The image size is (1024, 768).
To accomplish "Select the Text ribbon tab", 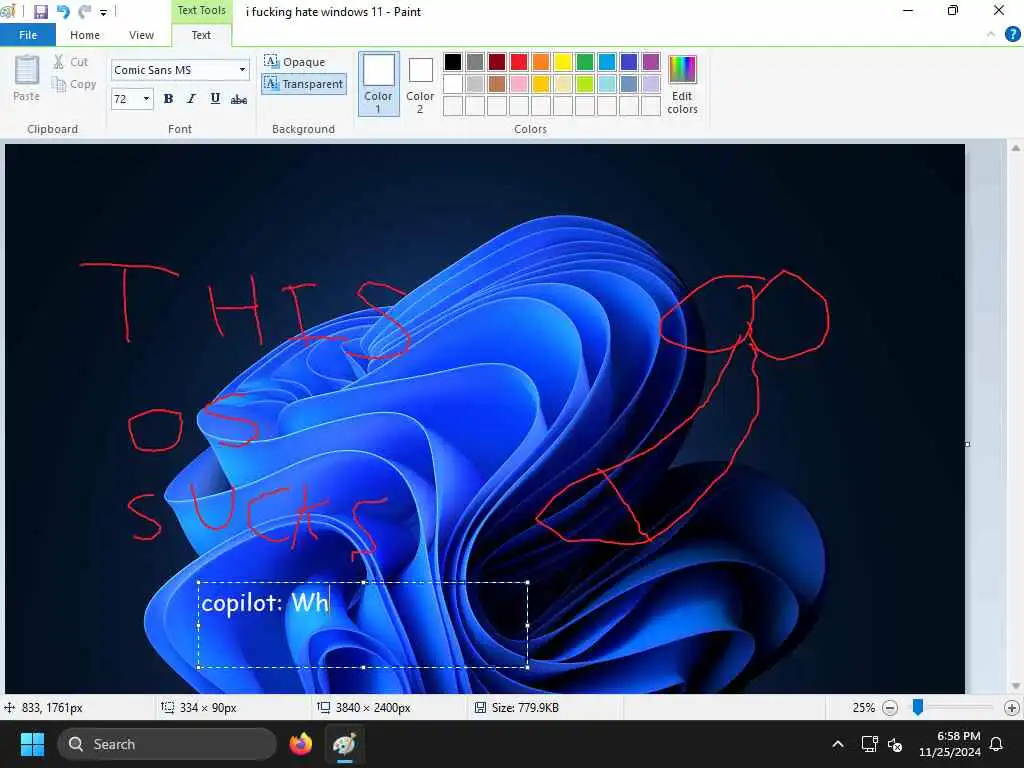I will pos(201,35).
